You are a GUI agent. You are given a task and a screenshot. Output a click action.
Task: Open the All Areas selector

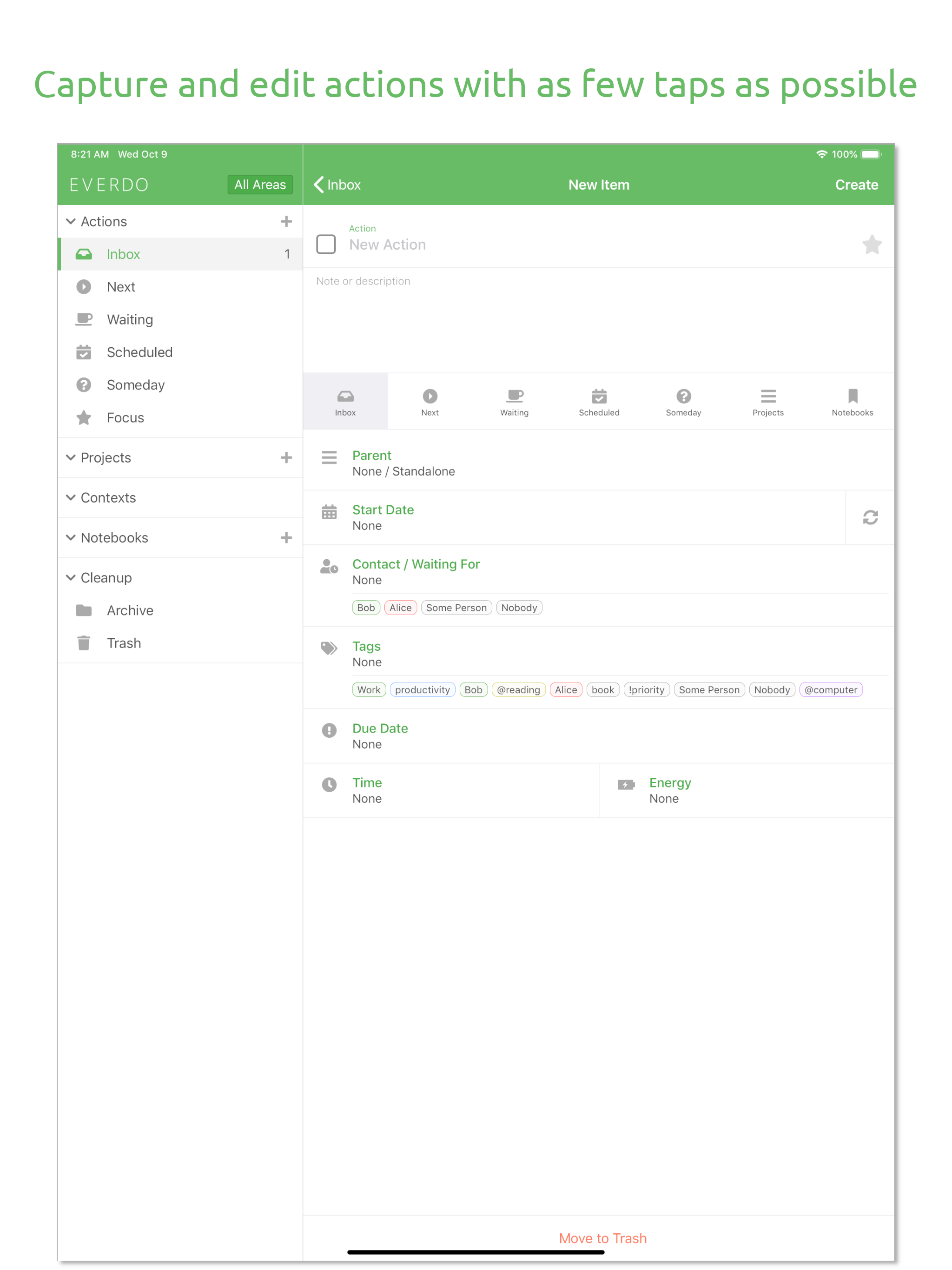[260, 185]
